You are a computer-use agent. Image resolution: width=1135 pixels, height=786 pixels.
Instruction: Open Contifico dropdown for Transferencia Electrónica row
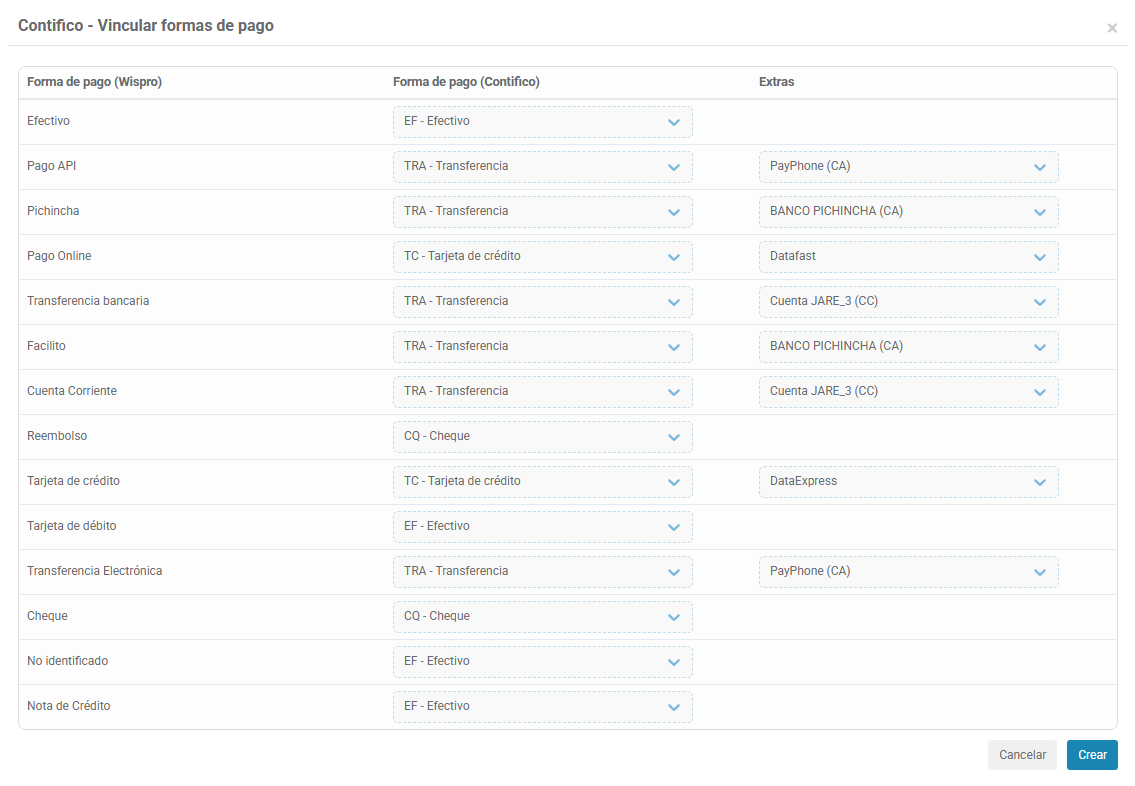pos(543,571)
